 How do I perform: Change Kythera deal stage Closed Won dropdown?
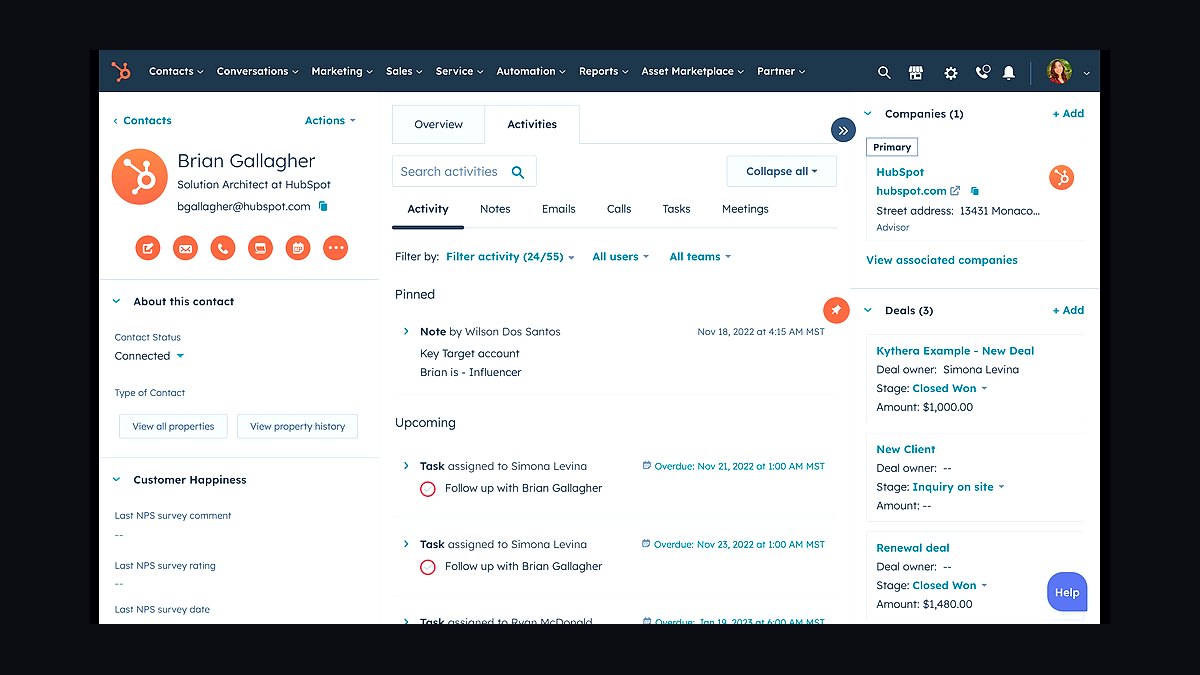click(x=950, y=388)
